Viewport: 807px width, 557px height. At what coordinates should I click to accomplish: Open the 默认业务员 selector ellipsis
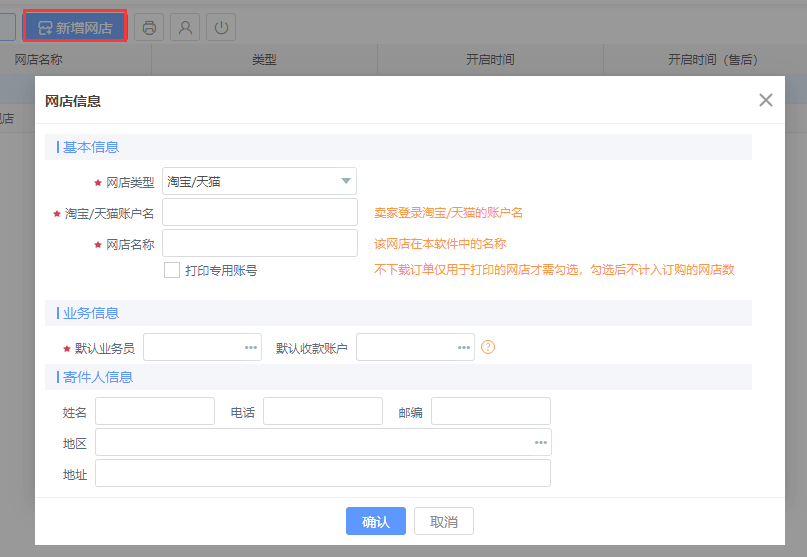pyautogui.click(x=251, y=347)
